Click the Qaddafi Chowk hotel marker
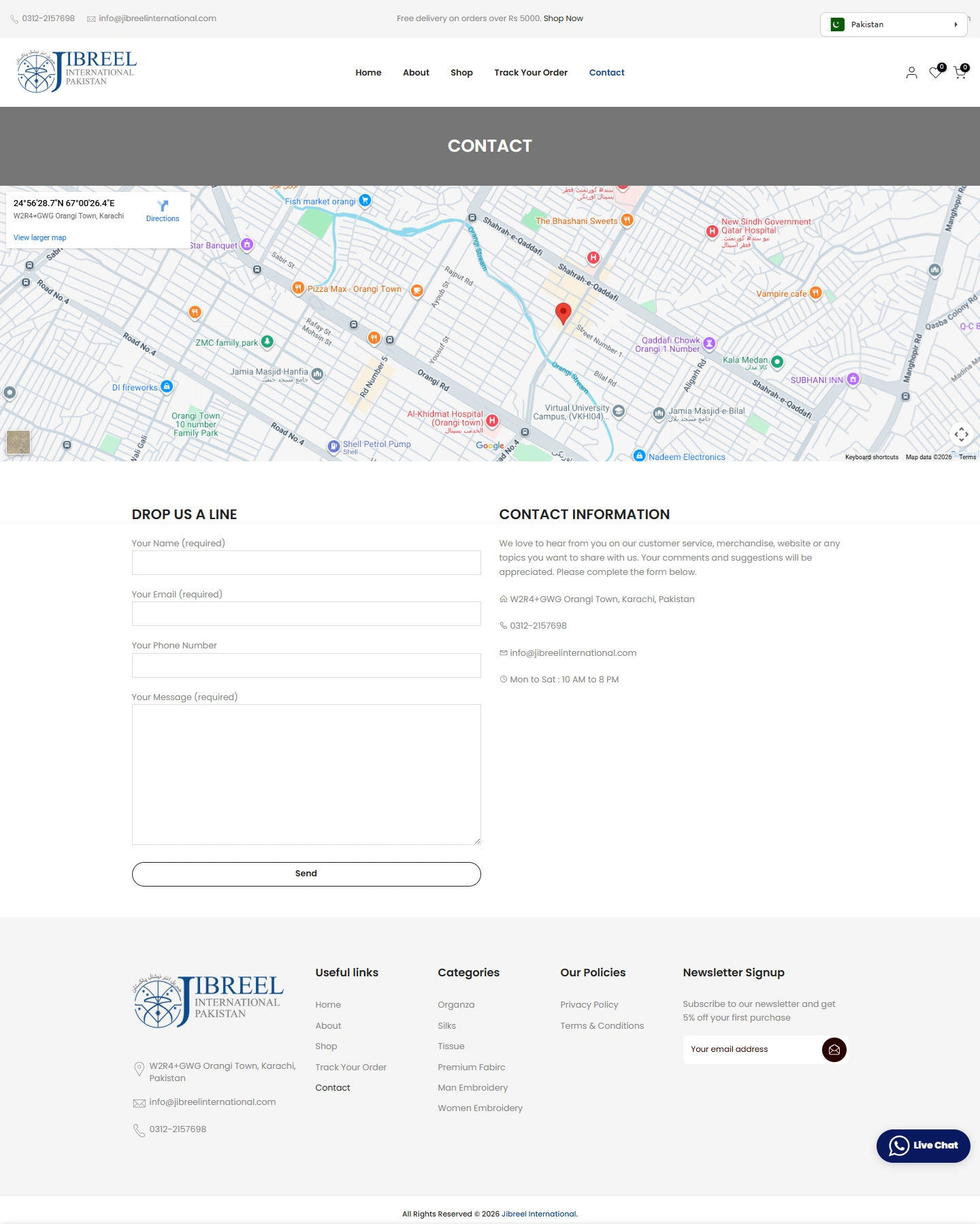Viewport: 980px width, 1224px height. click(x=709, y=343)
